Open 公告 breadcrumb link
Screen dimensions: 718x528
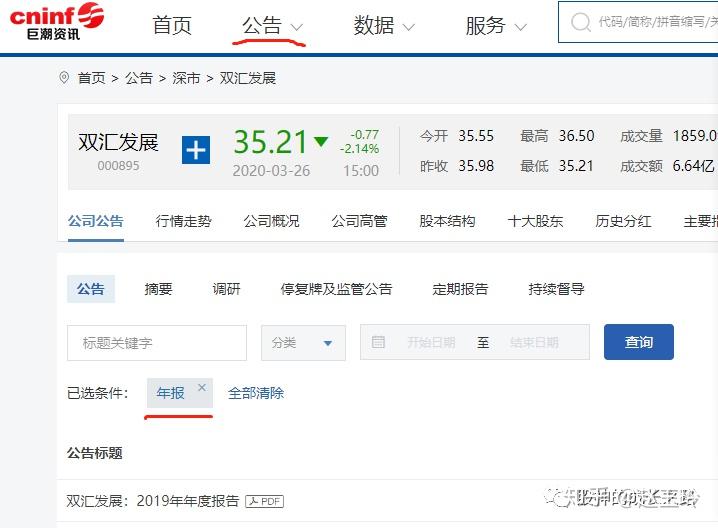[139, 78]
